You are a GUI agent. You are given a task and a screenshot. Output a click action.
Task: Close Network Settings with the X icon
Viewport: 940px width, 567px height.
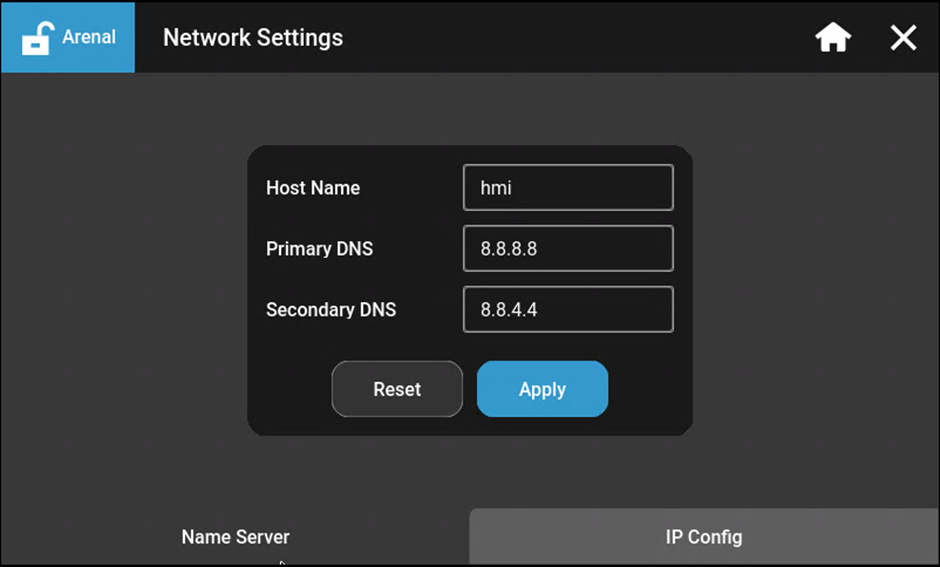pos(903,38)
